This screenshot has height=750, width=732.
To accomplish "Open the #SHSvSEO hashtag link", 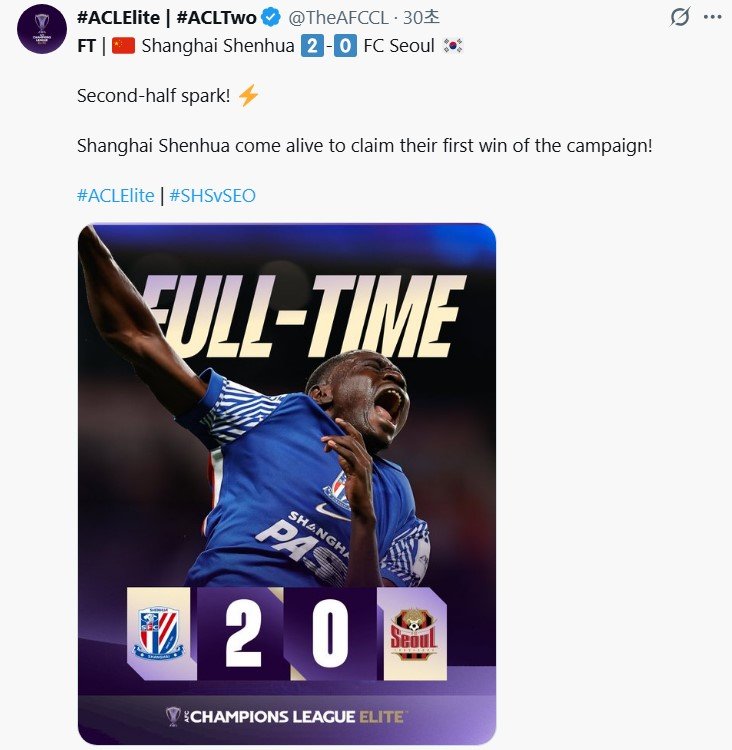I will point(212,195).
